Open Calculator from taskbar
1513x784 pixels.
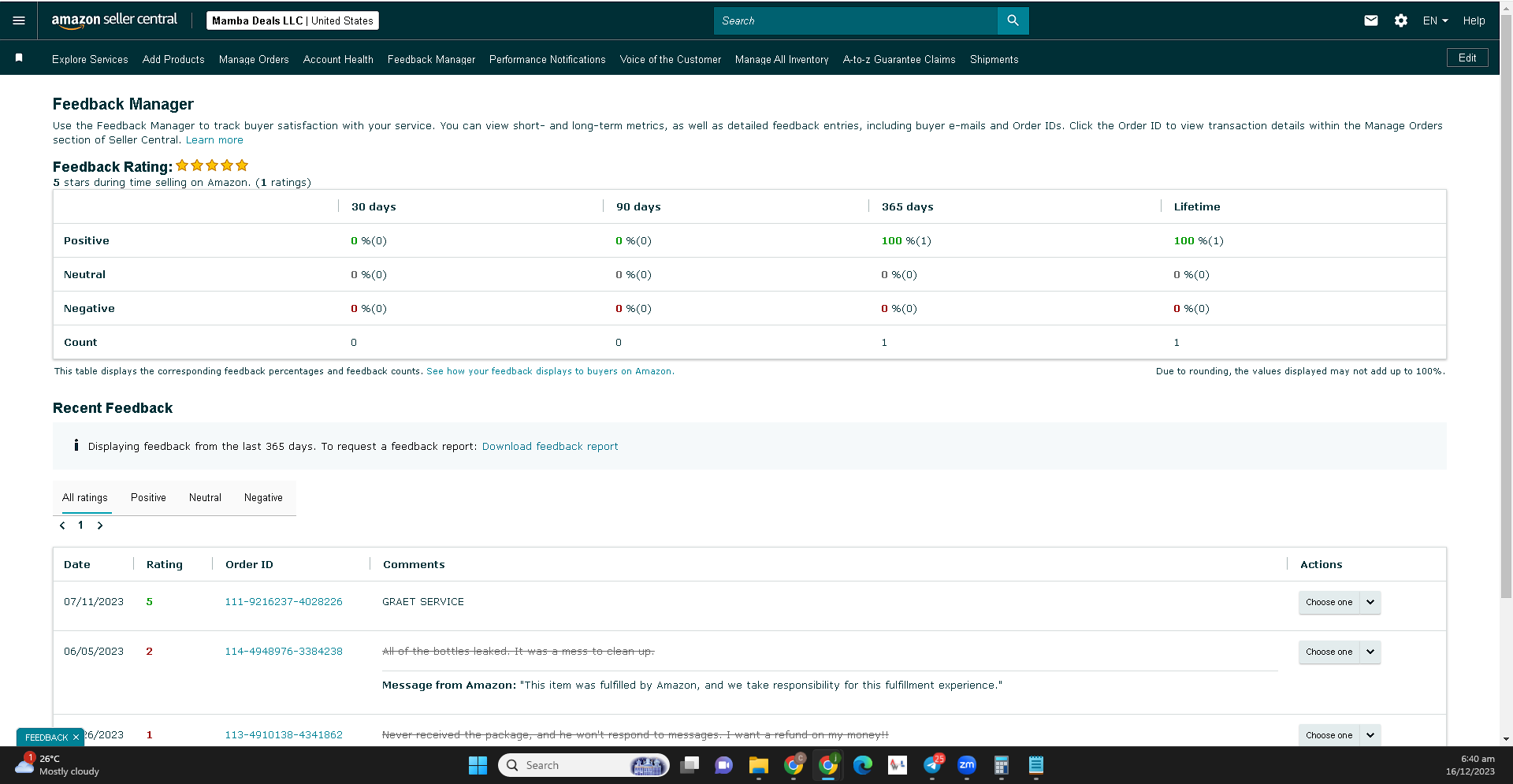1002,765
